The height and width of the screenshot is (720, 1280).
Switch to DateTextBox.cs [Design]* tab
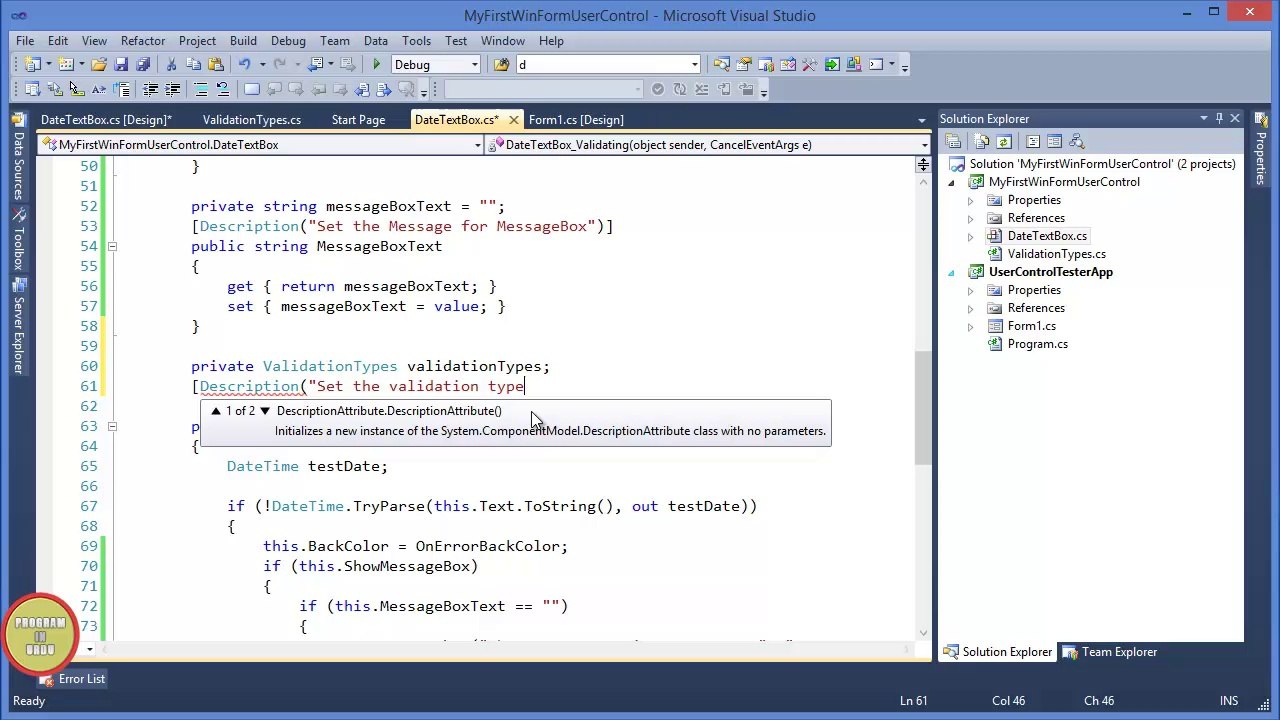pos(106,120)
